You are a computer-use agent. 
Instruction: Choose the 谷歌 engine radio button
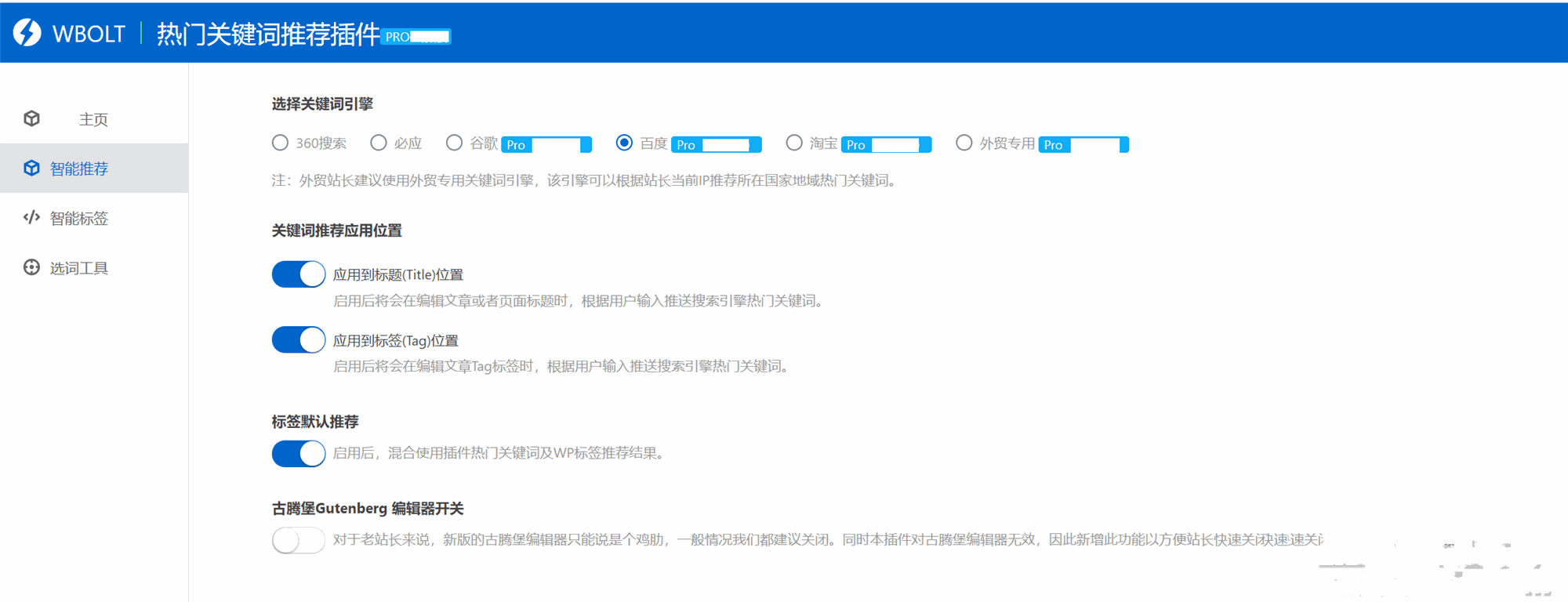454,143
